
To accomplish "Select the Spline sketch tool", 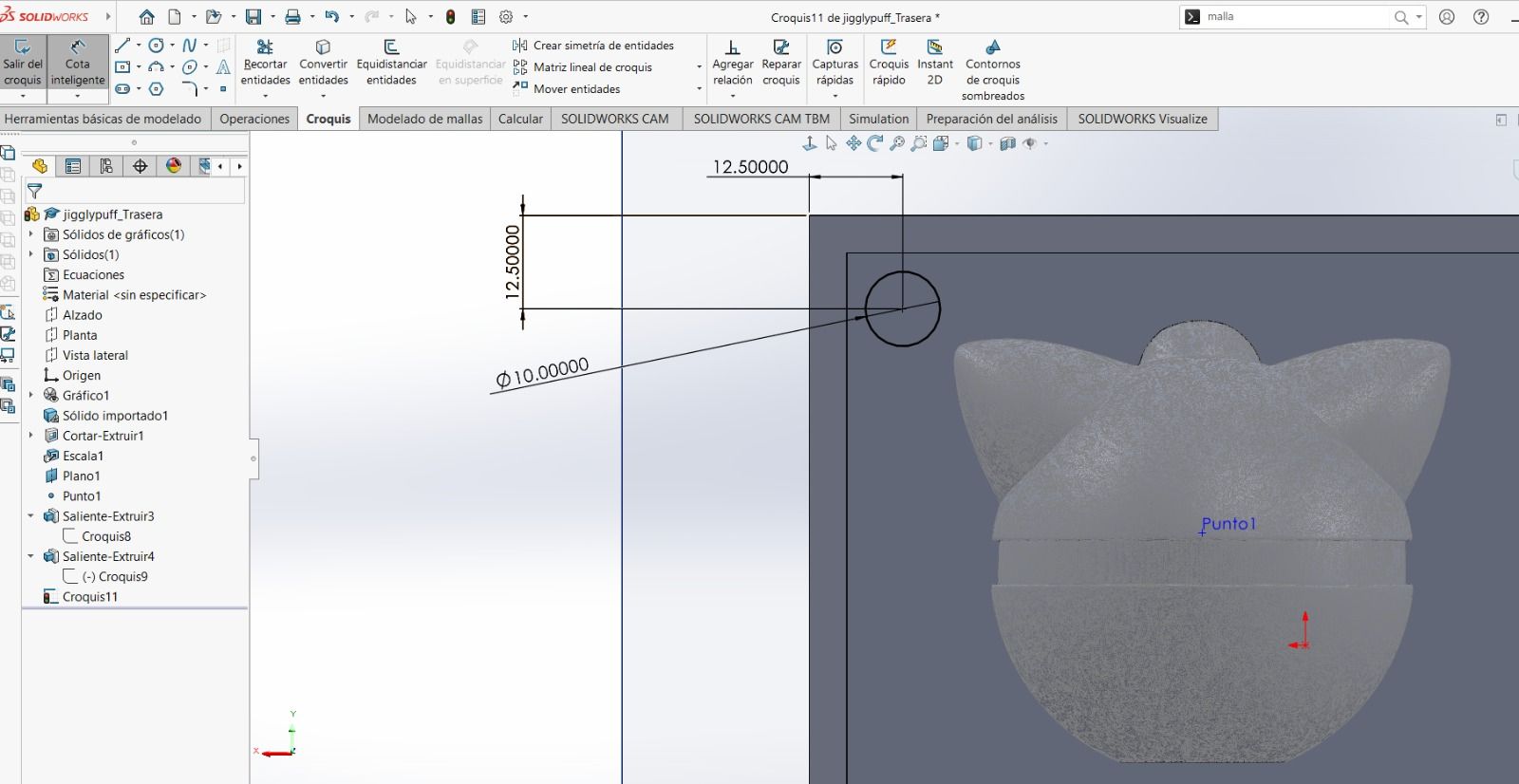I will point(189,45).
